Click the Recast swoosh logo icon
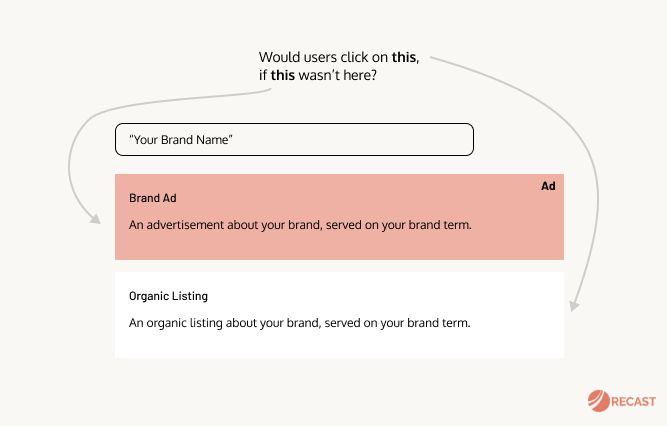Screen dimensions: 667x426 (x=599, y=401)
